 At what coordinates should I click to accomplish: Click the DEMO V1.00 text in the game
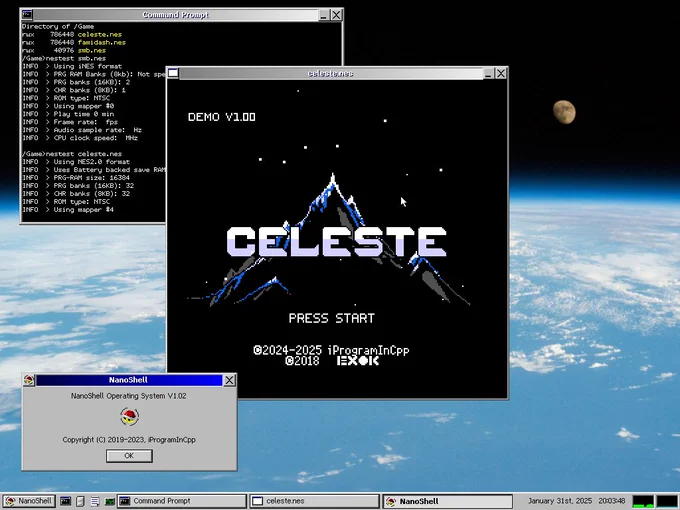(x=222, y=117)
